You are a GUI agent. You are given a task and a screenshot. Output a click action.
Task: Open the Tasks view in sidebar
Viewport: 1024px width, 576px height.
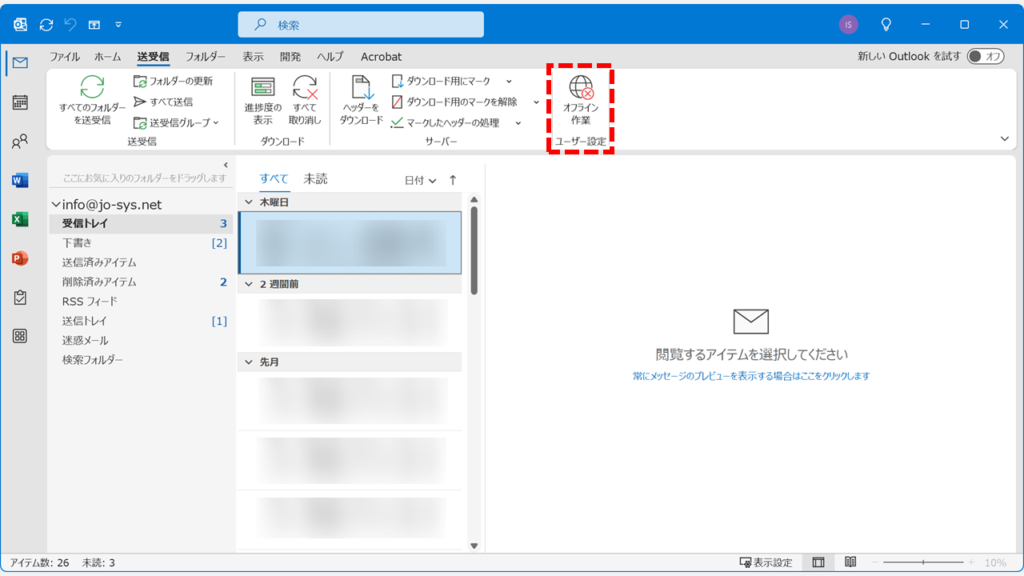(20, 297)
